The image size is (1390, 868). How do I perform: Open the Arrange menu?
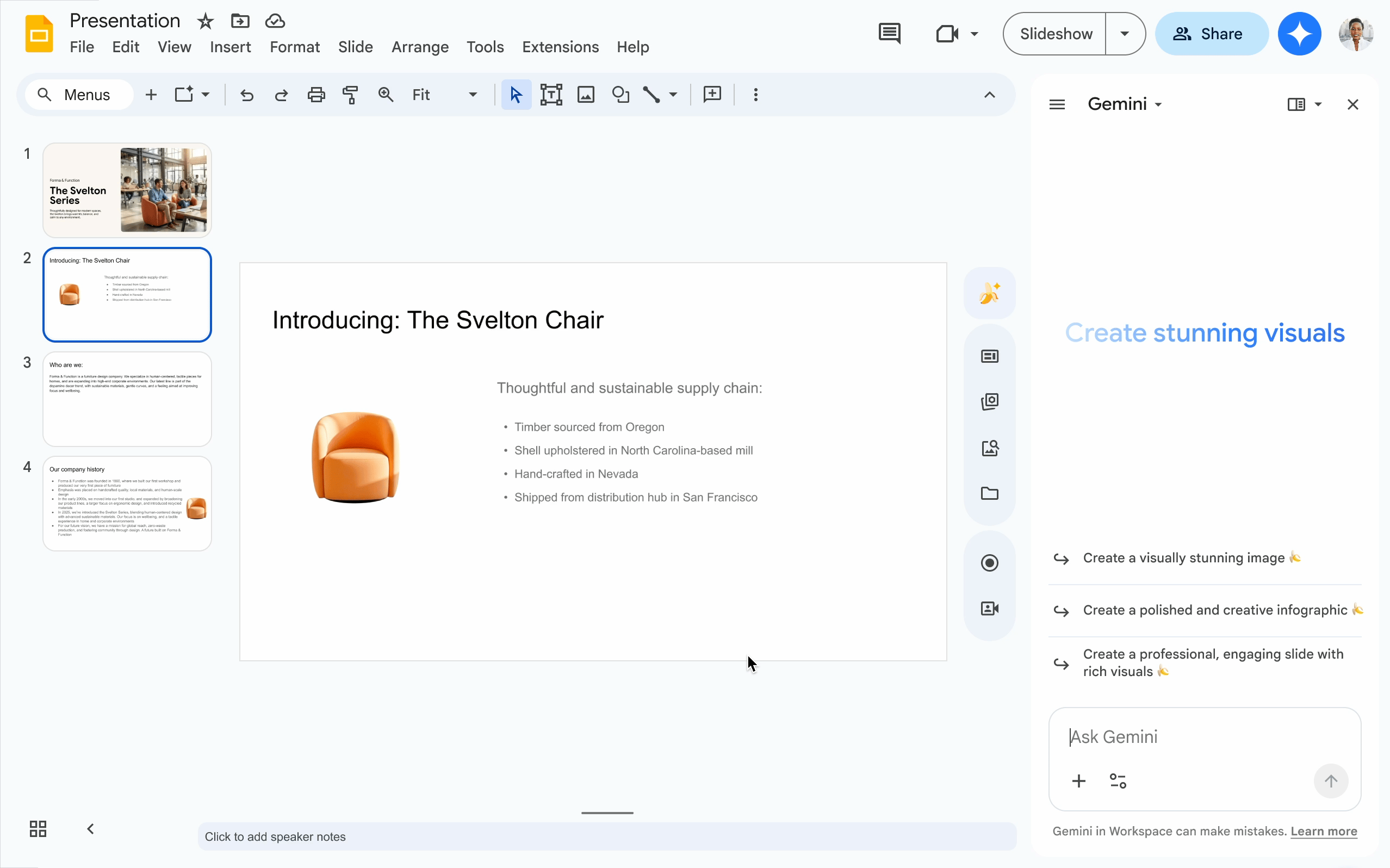[419, 47]
